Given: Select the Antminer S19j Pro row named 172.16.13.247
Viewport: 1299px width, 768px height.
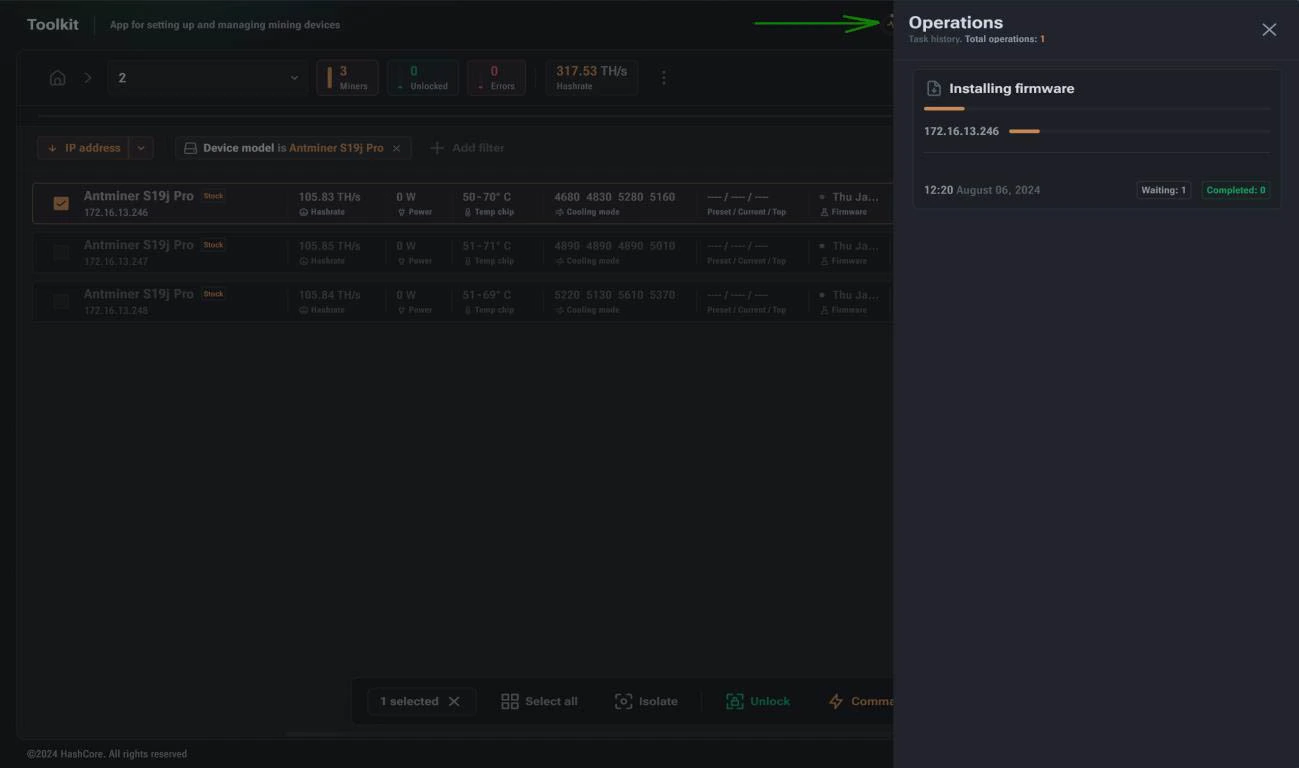Looking at the screenshot, I should (462, 252).
